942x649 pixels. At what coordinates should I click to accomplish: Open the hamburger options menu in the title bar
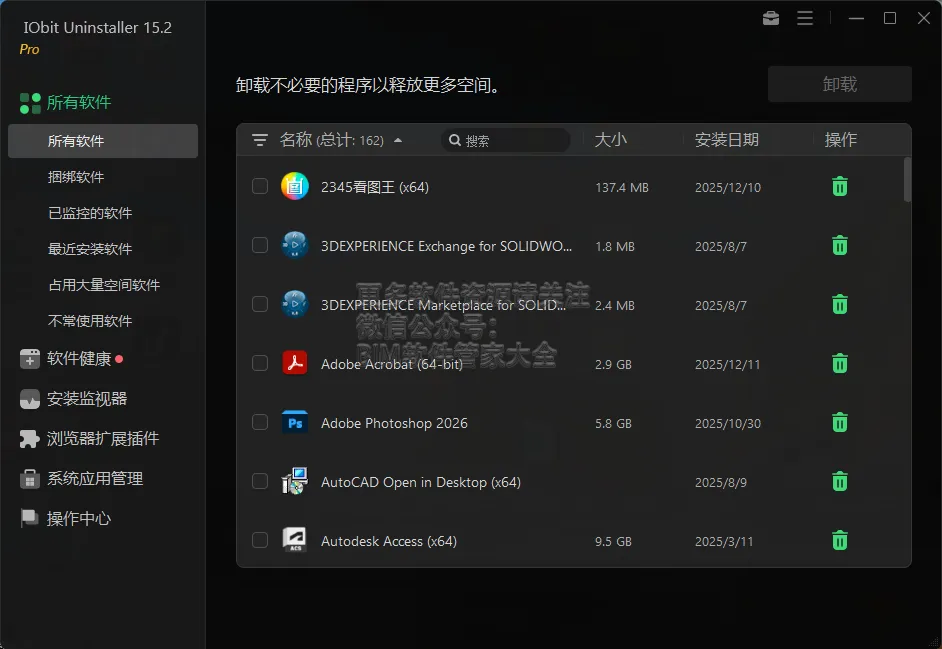point(805,19)
